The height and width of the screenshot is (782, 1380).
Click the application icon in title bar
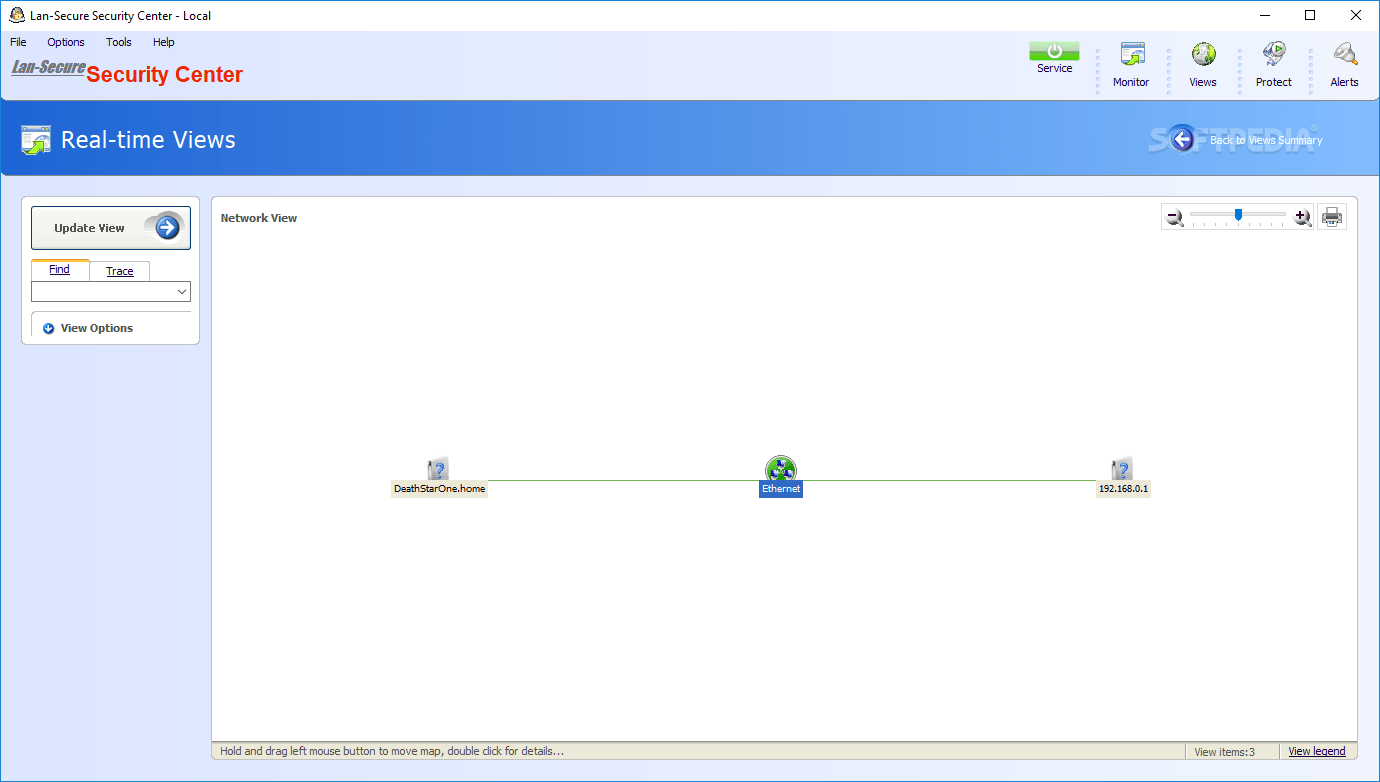(x=17, y=15)
